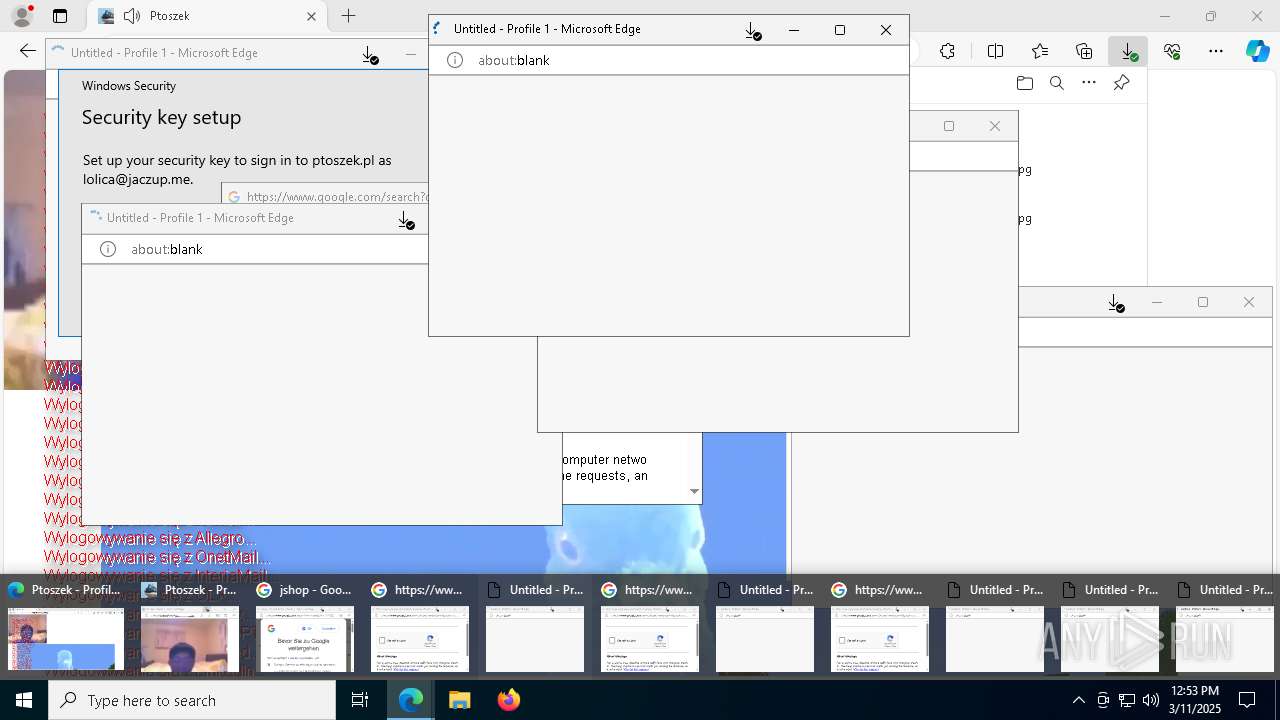
Task: Go back with the back arrow
Action: point(27,51)
